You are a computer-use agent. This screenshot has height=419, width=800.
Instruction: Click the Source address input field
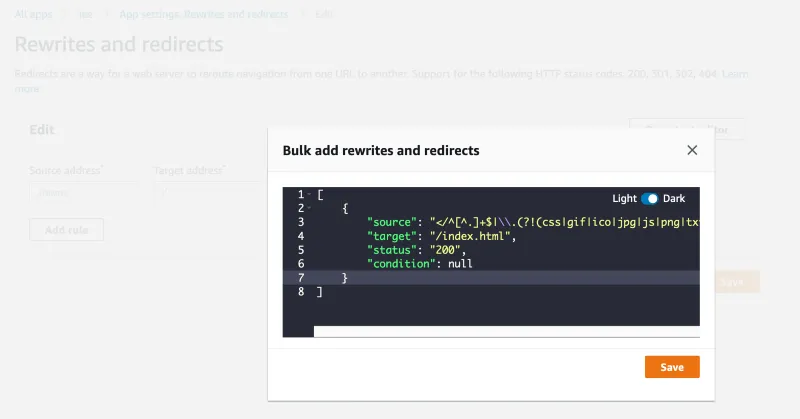coord(80,191)
